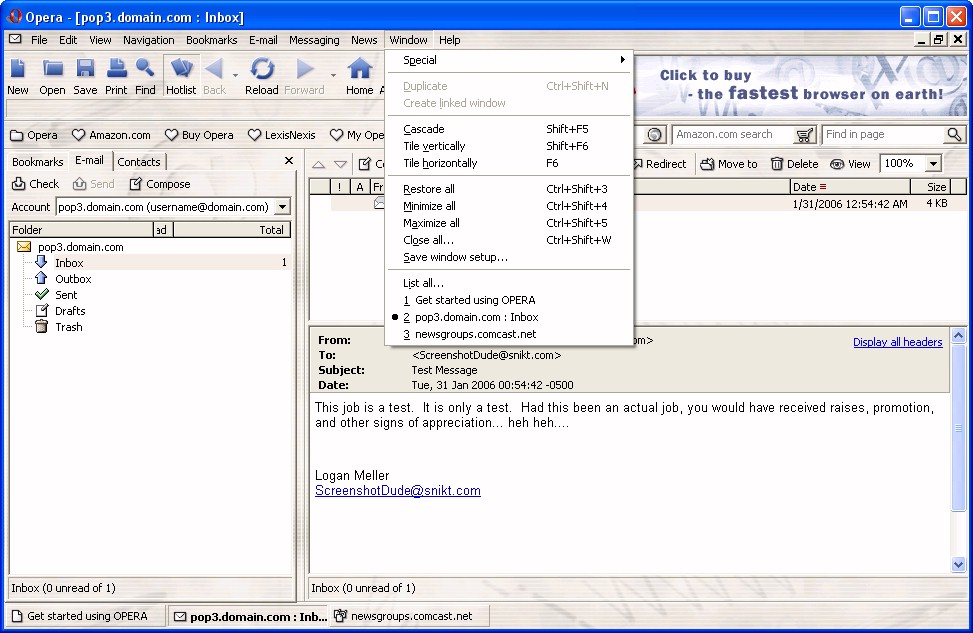
Task: Click the Save toolbar icon
Action: (85, 76)
